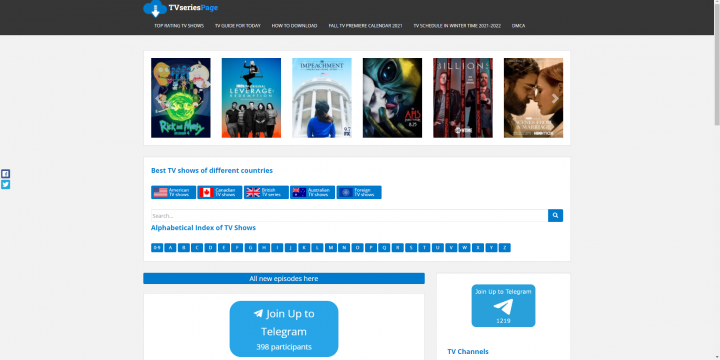Select letter J in alphabetical index
The height and width of the screenshot is (360, 720).
(291, 248)
